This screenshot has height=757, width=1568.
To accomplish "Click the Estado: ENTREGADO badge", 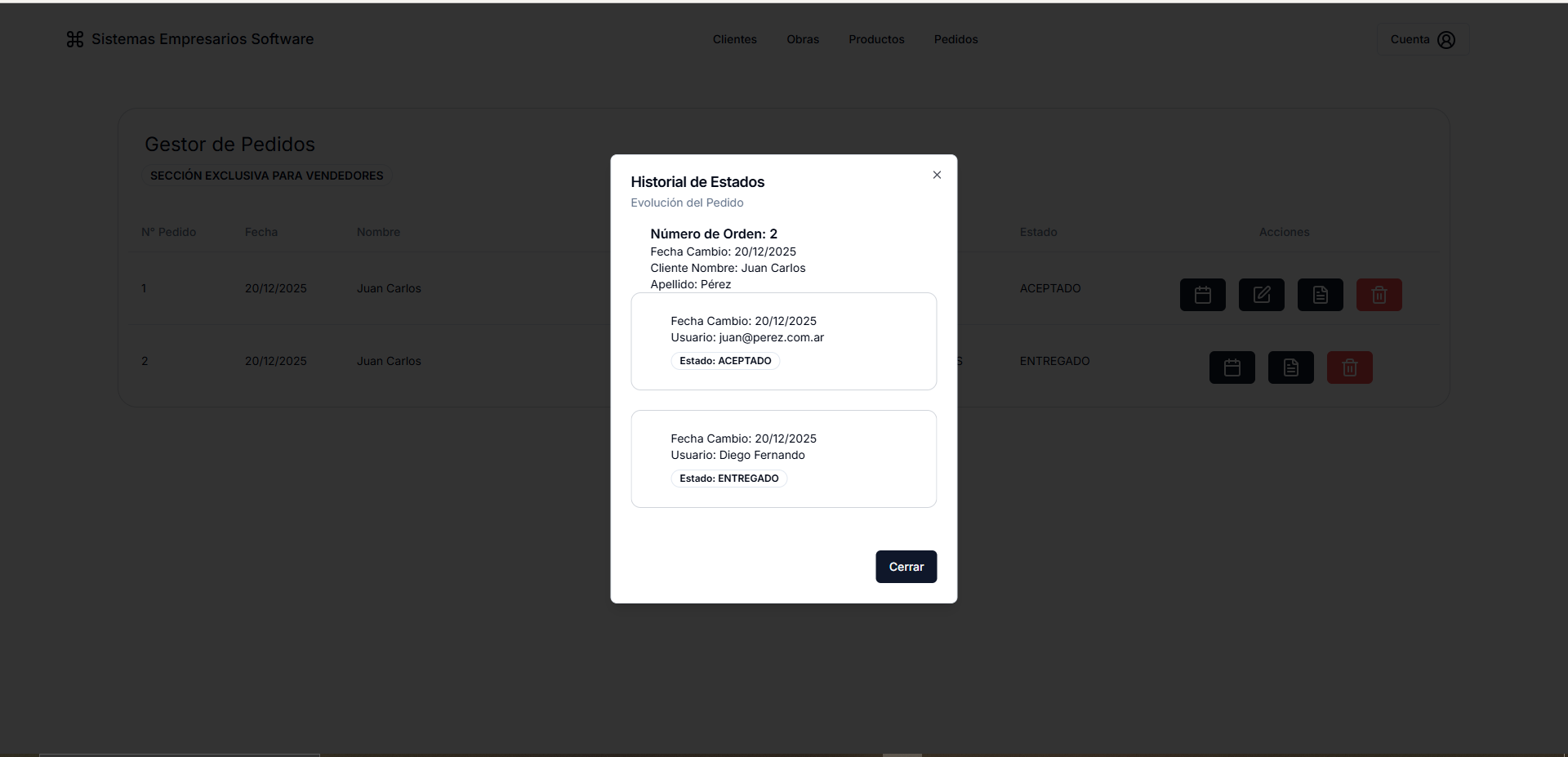I will click(x=728, y=479).
